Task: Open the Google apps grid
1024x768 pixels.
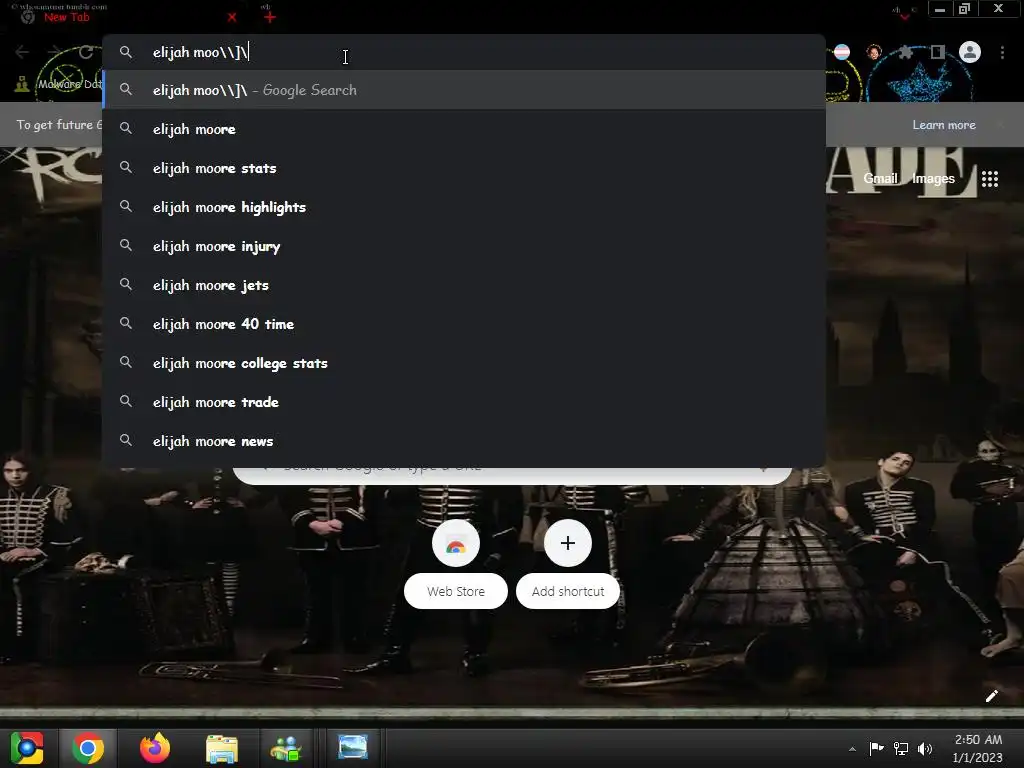Action: (990, 178)
